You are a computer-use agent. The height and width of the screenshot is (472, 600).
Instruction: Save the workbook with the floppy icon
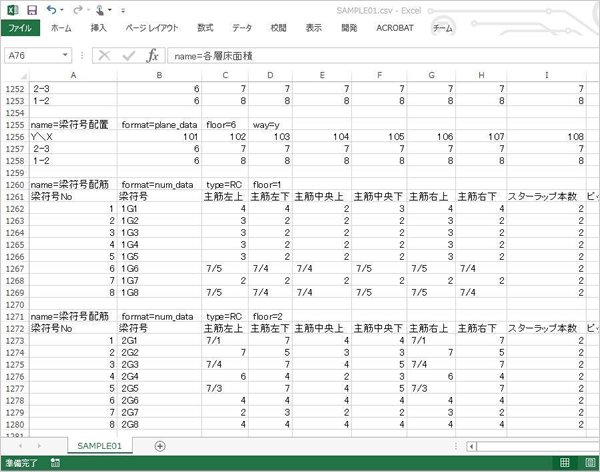tap(32, 10)
